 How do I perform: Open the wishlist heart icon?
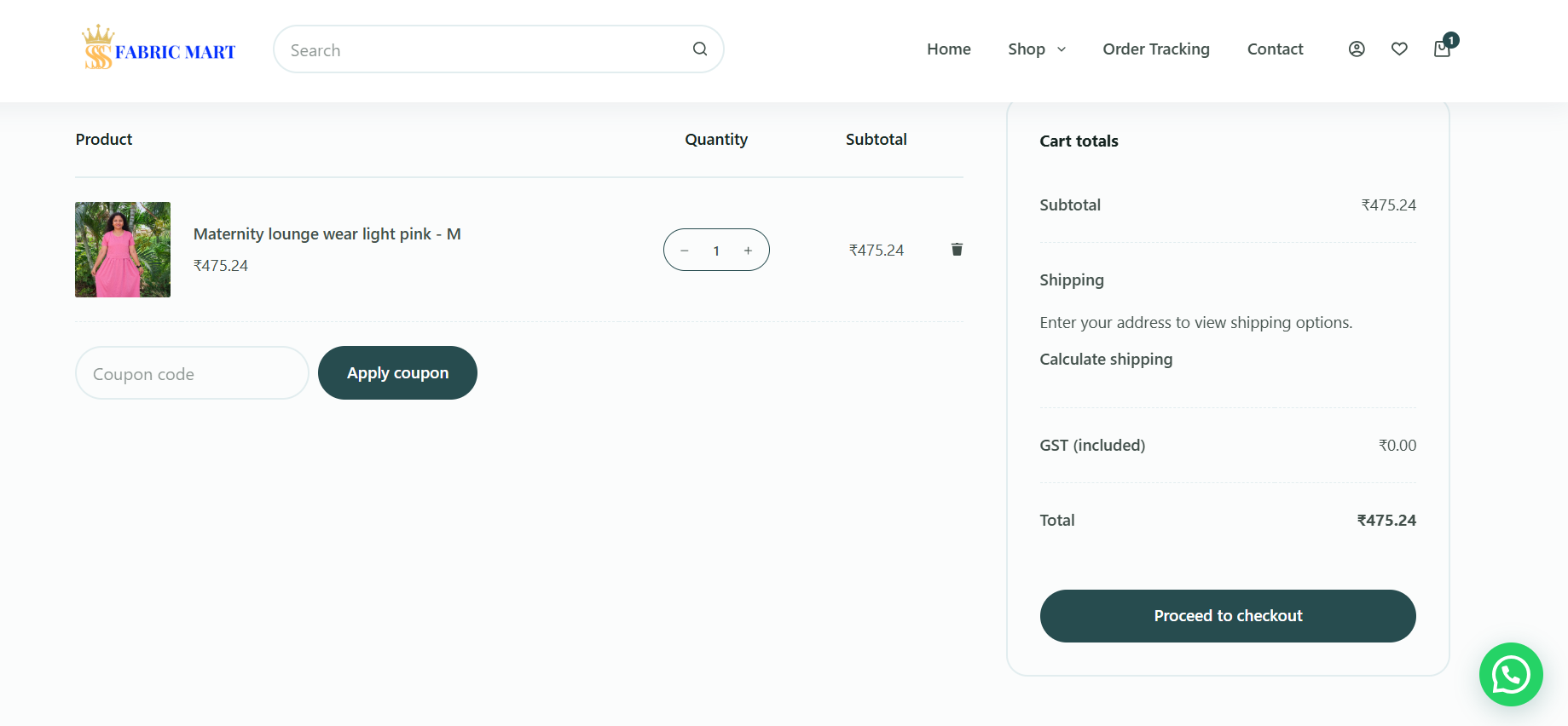1399,49
